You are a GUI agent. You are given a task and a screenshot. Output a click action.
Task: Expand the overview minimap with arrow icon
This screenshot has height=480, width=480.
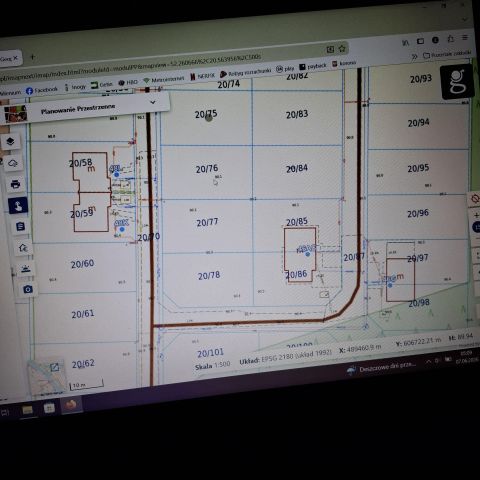(54, 367)
